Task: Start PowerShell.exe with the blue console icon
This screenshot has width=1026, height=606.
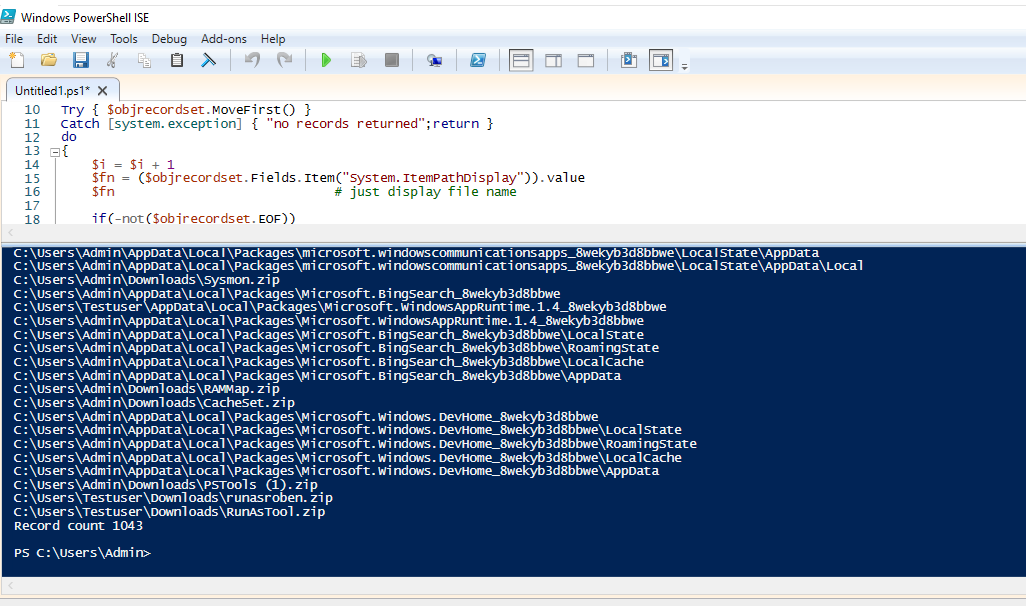Action: 478,61
